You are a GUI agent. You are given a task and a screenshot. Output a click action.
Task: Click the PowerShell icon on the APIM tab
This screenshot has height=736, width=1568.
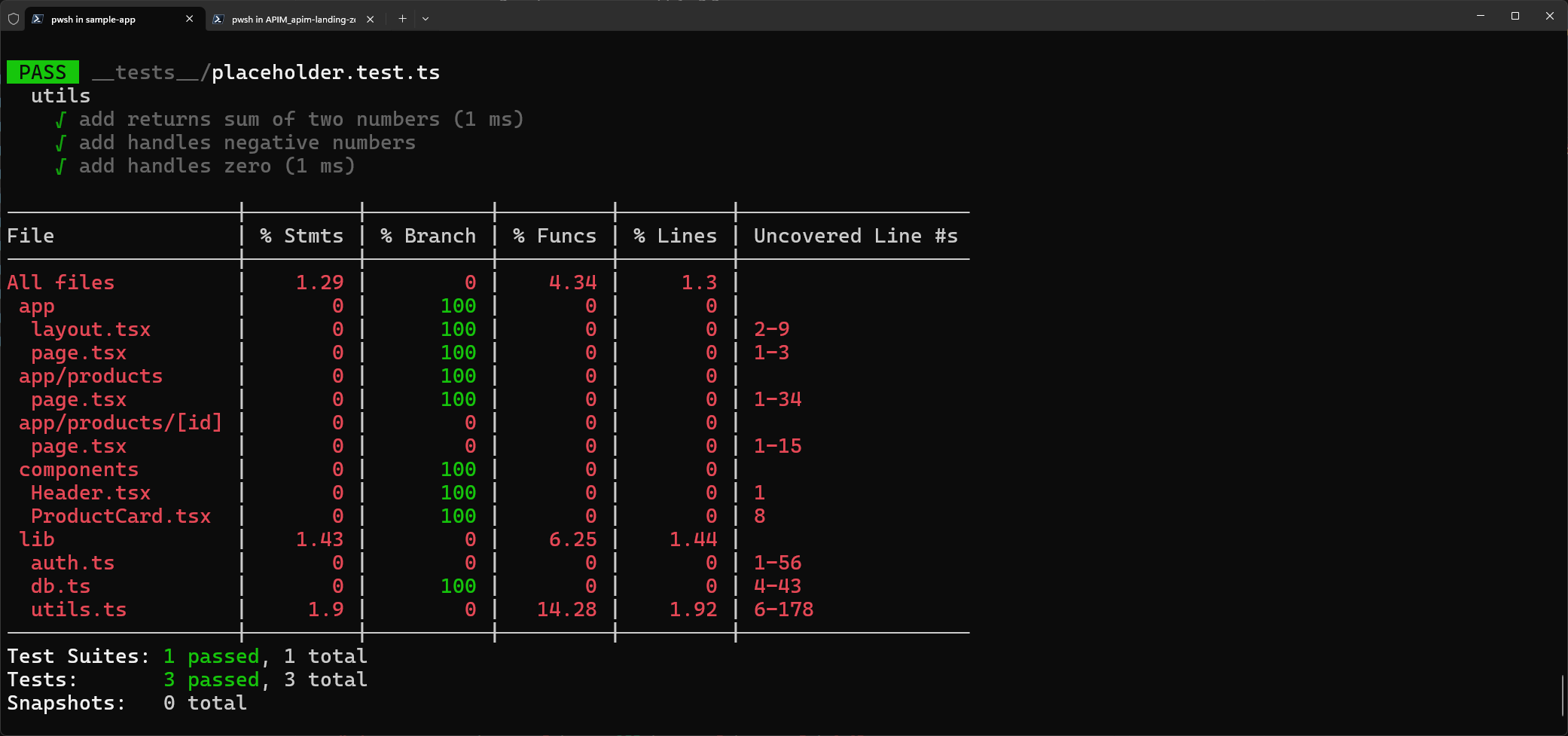point(218,19)
